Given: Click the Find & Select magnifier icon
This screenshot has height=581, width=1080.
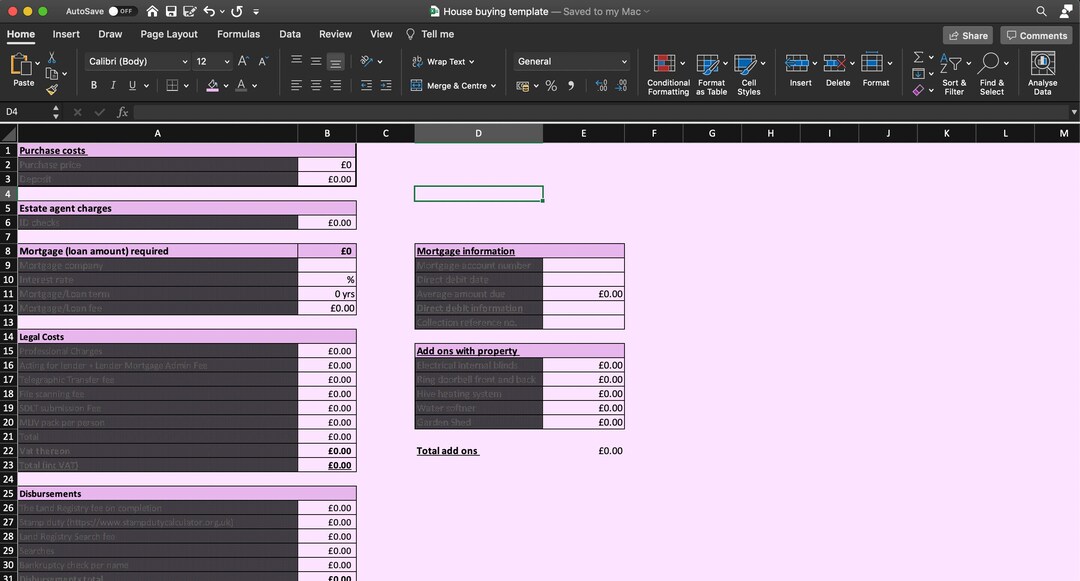Looking at the screenshot, I should [989, 64].
